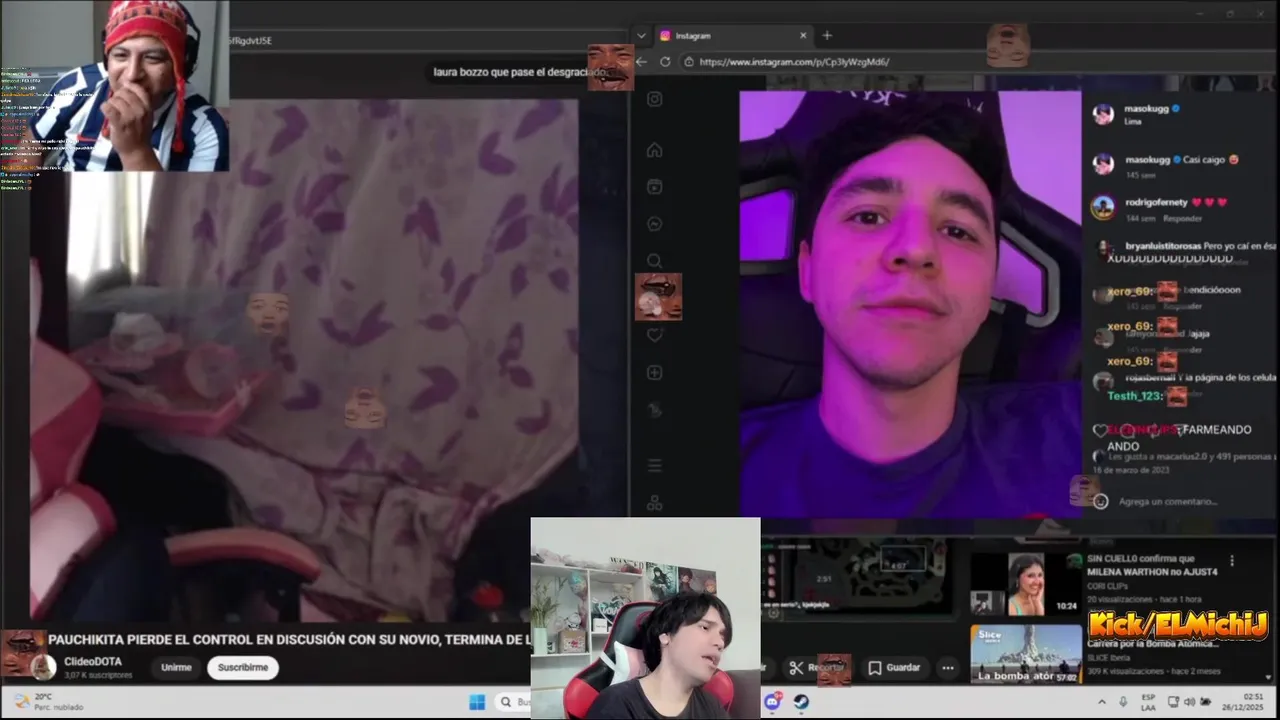Viewport: 1280px width, 720px height.
Task: Click the Suscribirme button
Action: [x=243, y=667]
